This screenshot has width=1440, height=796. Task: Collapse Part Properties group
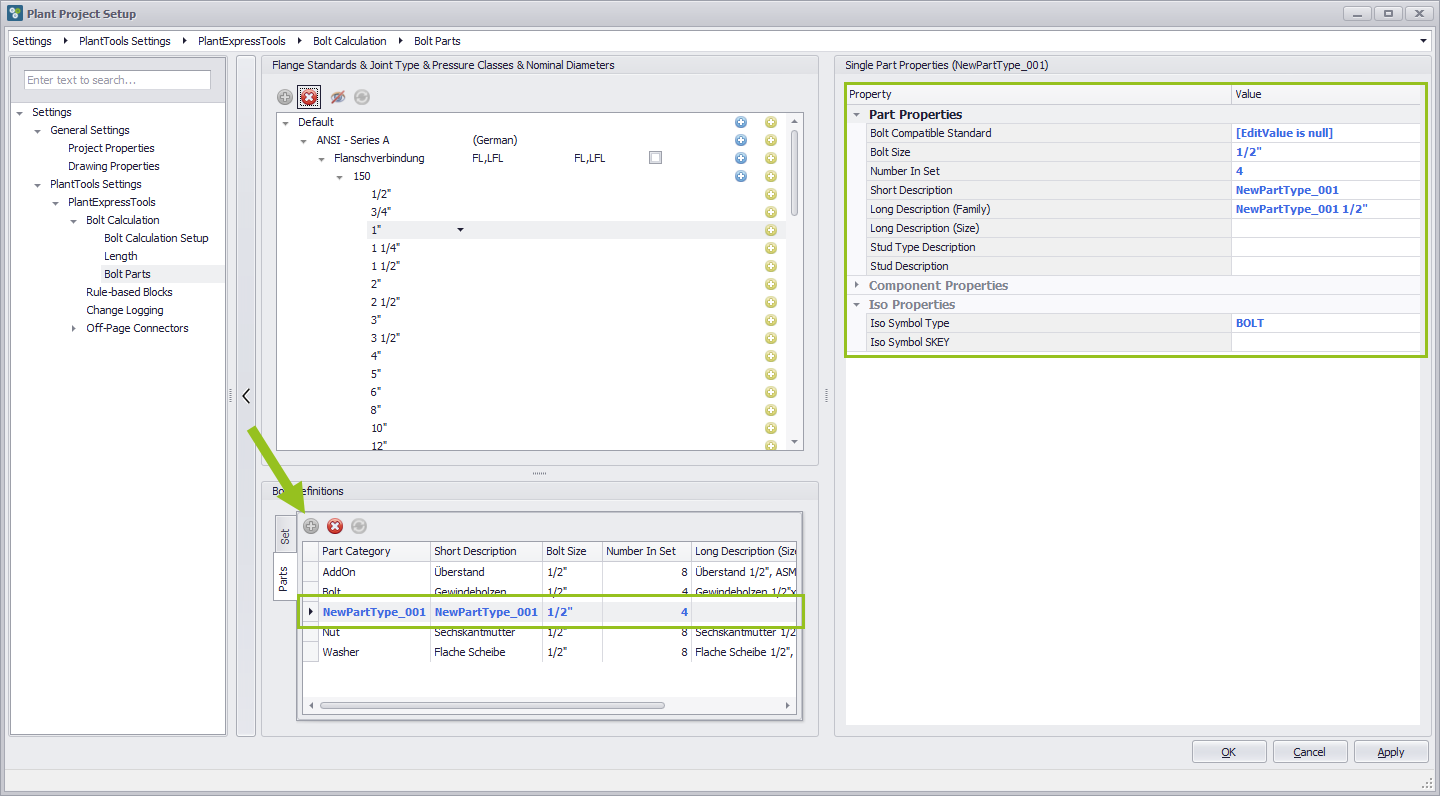(x=856, y=114)
